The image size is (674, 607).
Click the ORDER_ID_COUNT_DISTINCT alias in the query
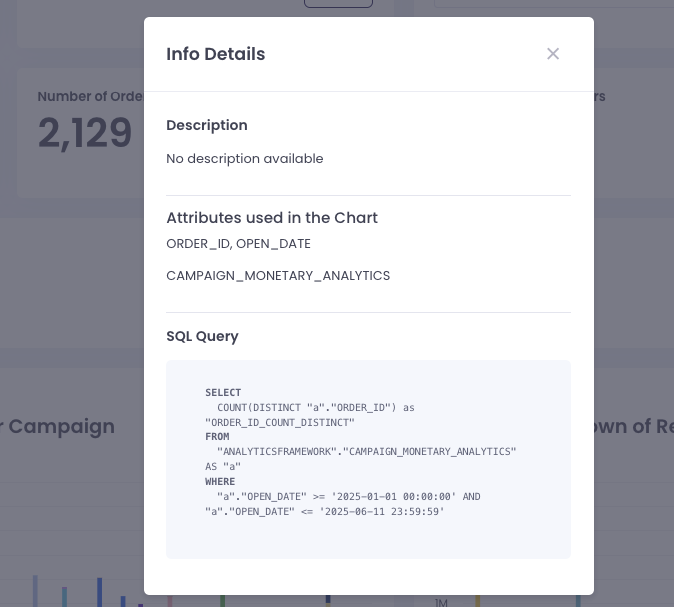click(280, 423)
